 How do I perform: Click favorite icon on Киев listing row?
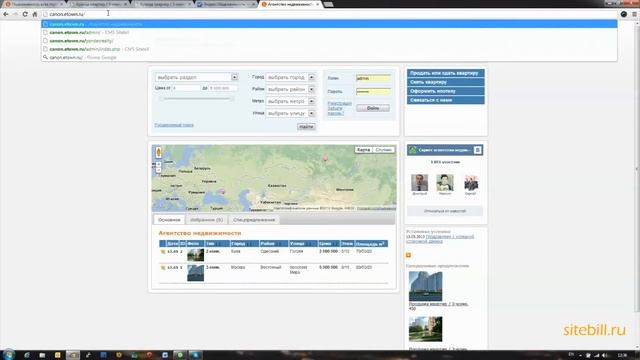coord(163,252)
